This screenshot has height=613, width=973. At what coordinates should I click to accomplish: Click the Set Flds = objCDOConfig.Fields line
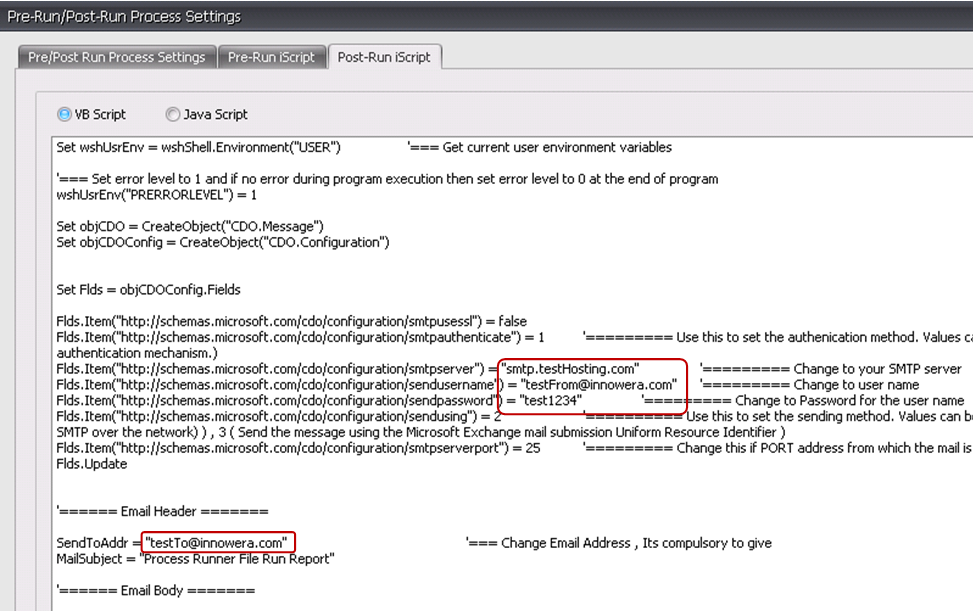click(148, 290)
